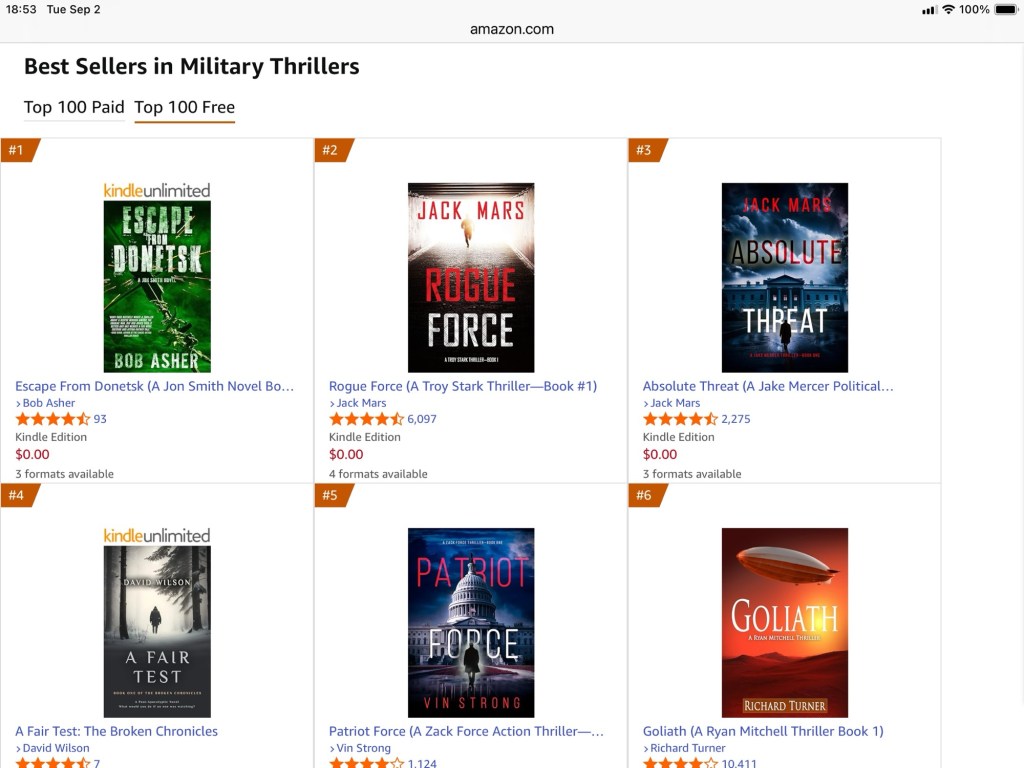This screenshot has width=1024, height=768.
Task: Click the star rating for Rogue Force
Action: (x=366, y=419)
